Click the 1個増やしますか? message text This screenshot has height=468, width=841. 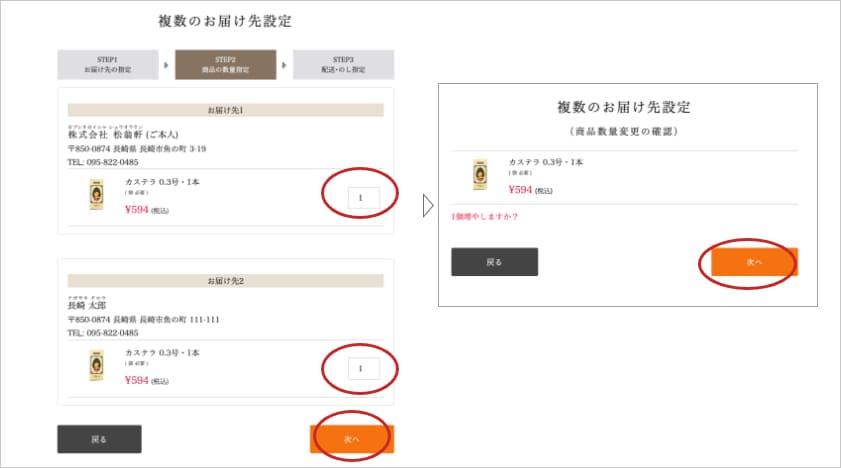point(485,217)
